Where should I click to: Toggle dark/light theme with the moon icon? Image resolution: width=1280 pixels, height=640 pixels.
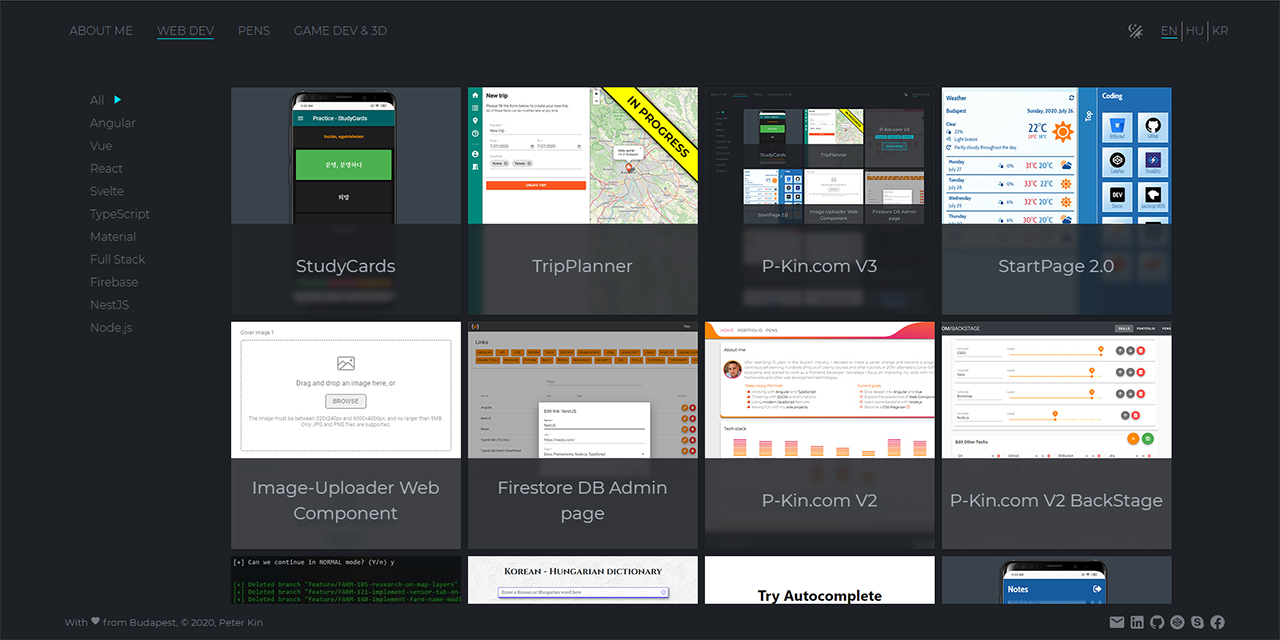click(x=1135, y=31)
